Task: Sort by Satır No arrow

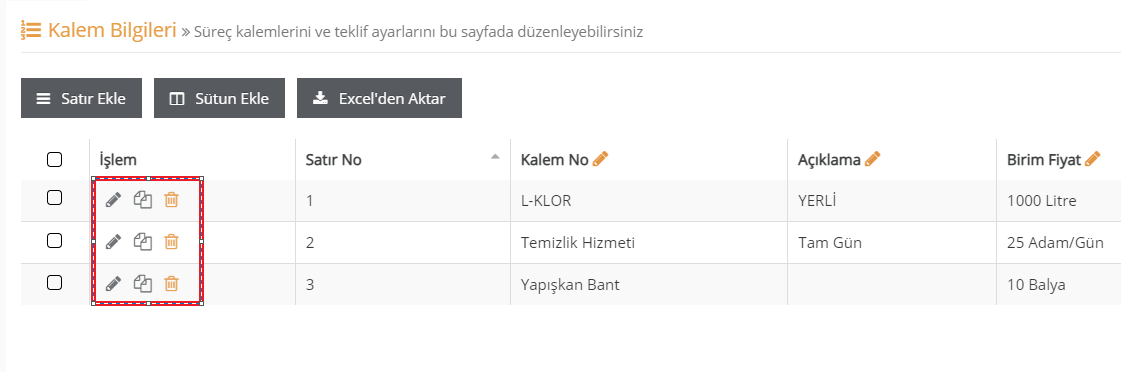Action: coord(495,157)
